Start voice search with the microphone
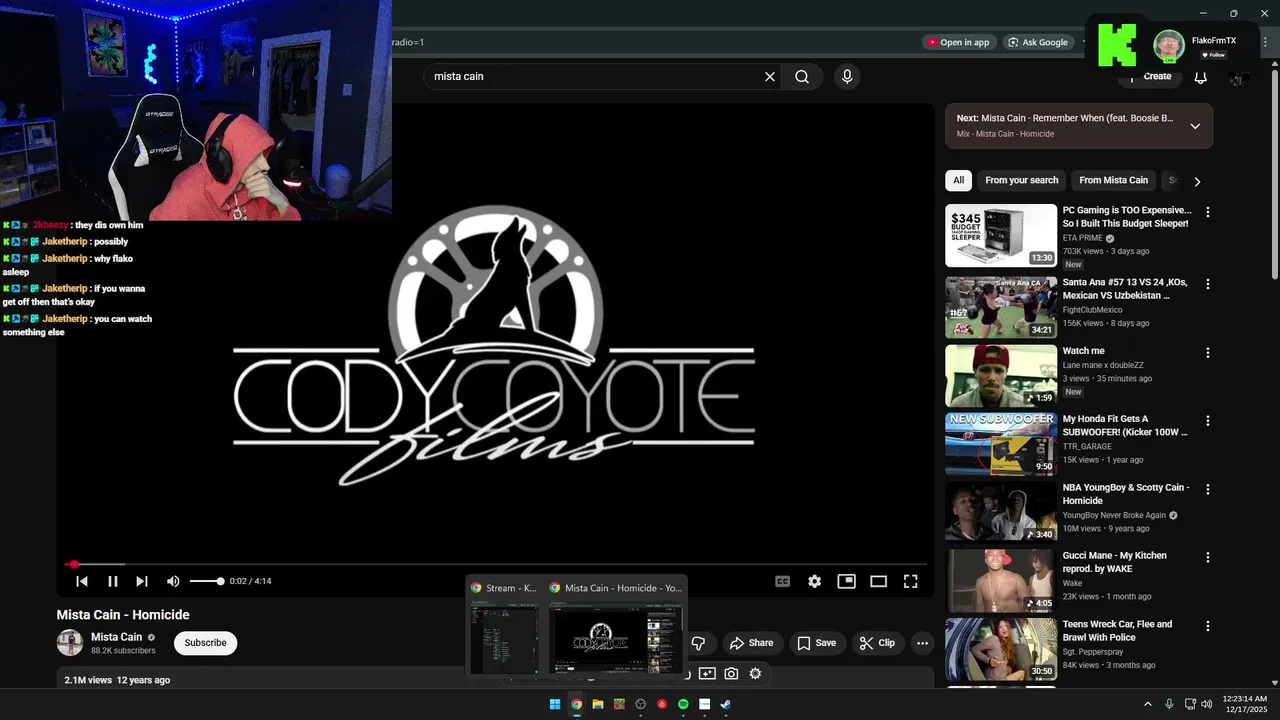 847,76
